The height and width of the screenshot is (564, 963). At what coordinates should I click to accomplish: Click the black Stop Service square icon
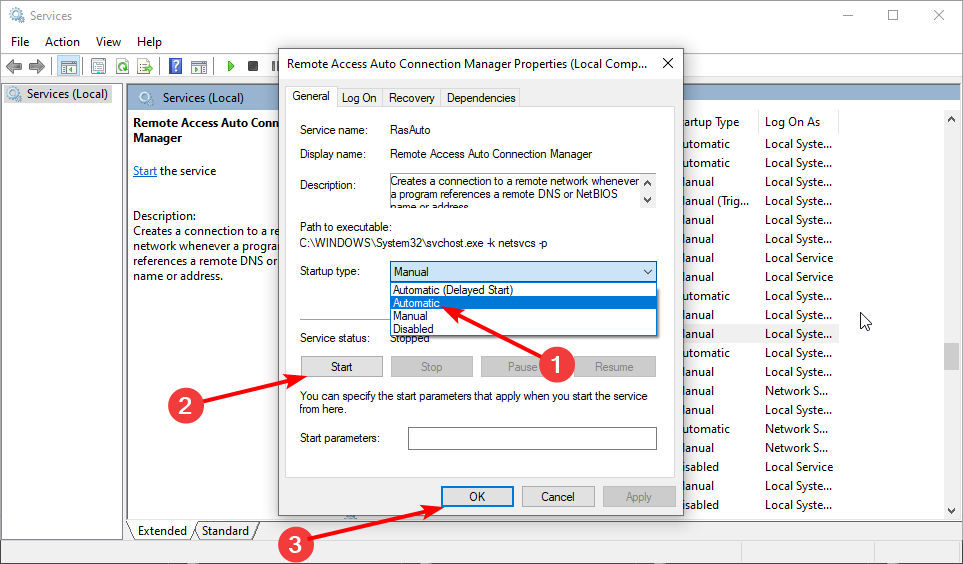252,66
